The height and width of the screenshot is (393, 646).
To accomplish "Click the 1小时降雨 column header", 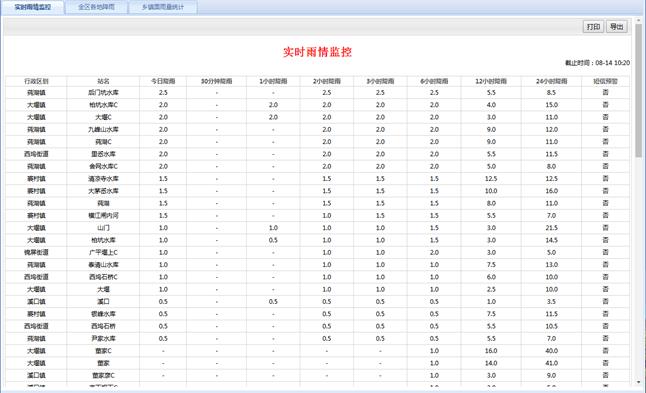I will (x=273, y=81).
